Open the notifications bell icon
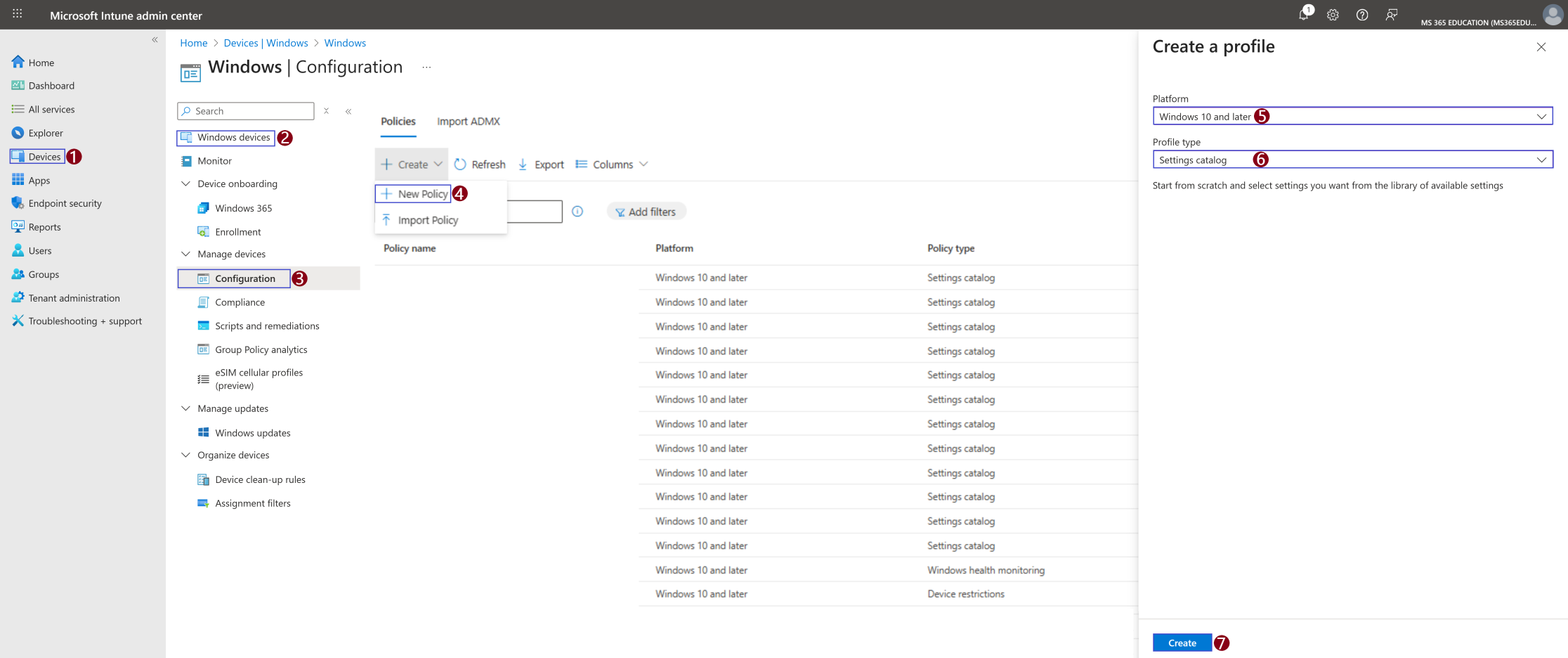 coord(1304,15)
